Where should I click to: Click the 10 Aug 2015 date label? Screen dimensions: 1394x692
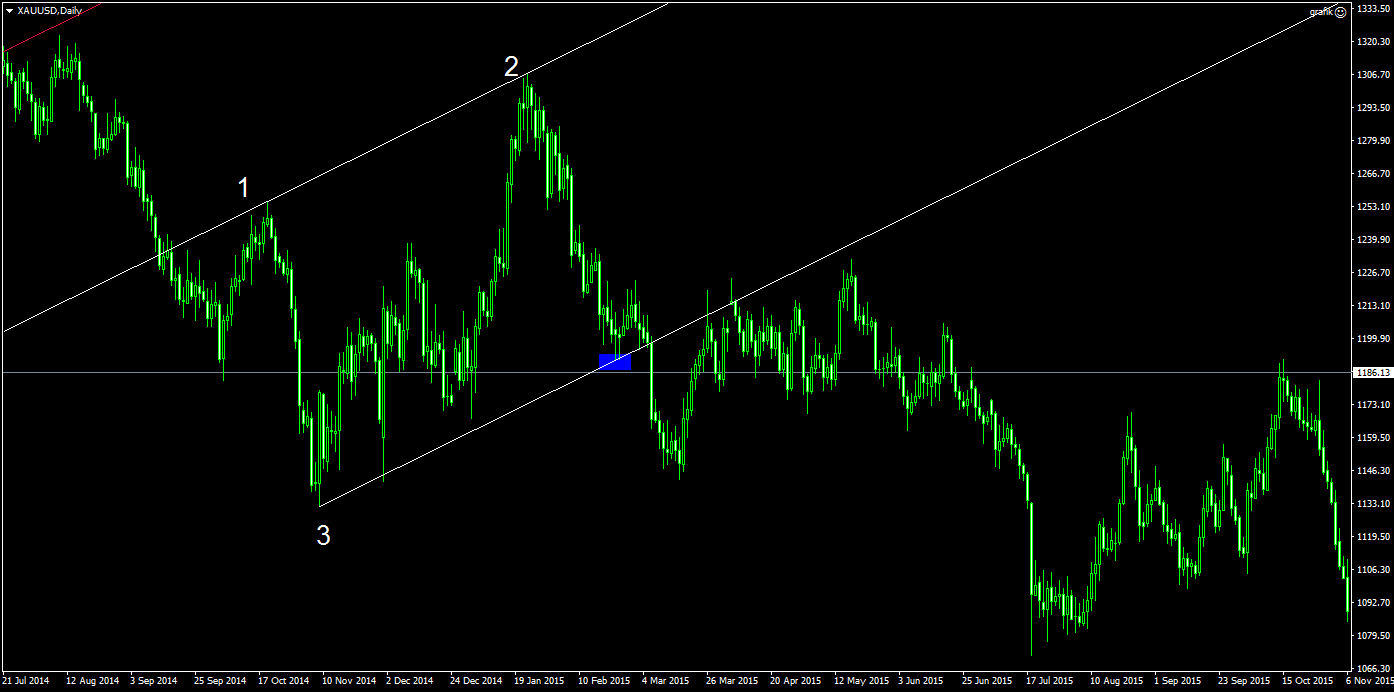[1116, 681]
